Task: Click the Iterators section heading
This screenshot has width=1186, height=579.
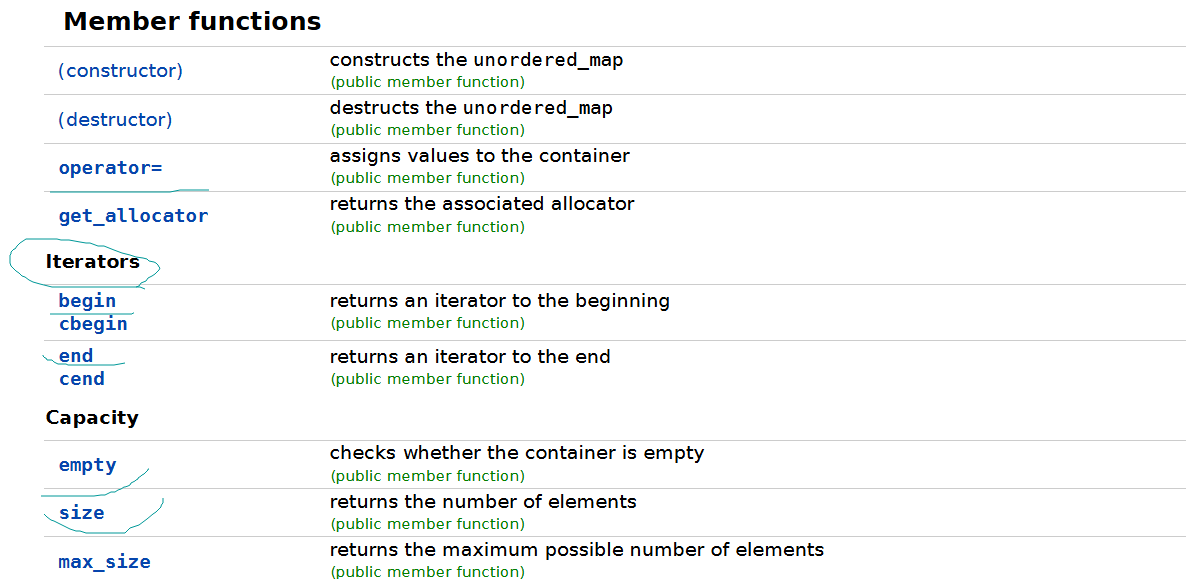Action: pyautogui.click(x=92, y=262)
